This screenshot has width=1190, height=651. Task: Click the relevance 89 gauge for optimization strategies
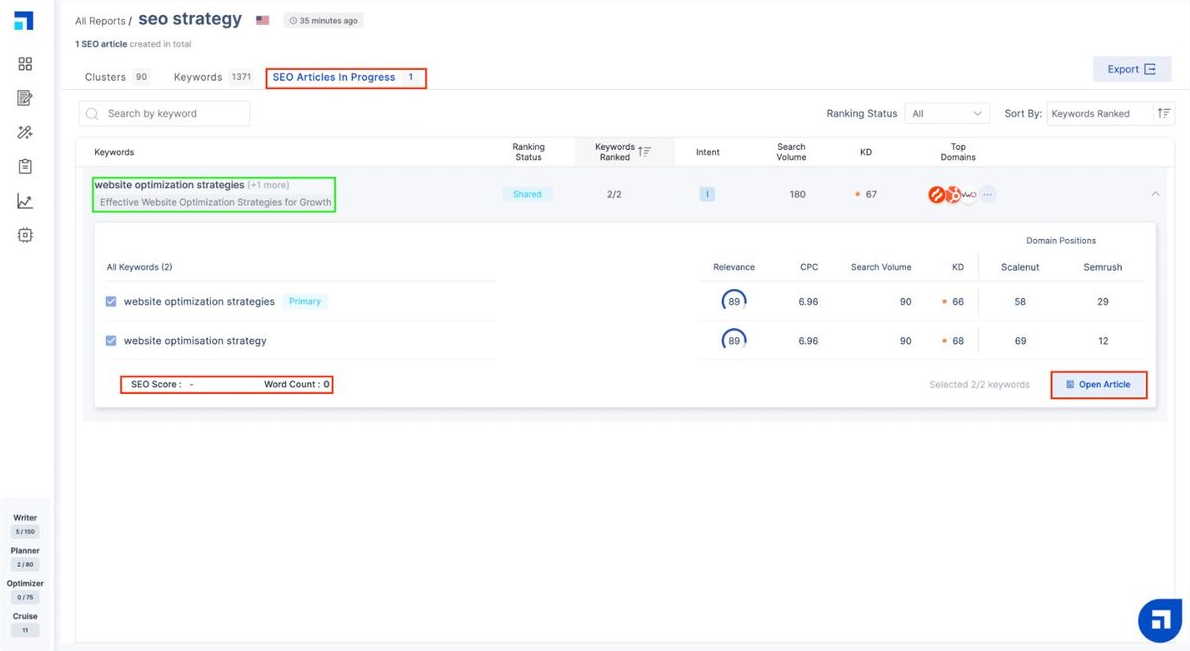pyautogui.click(x=733, y=301)
